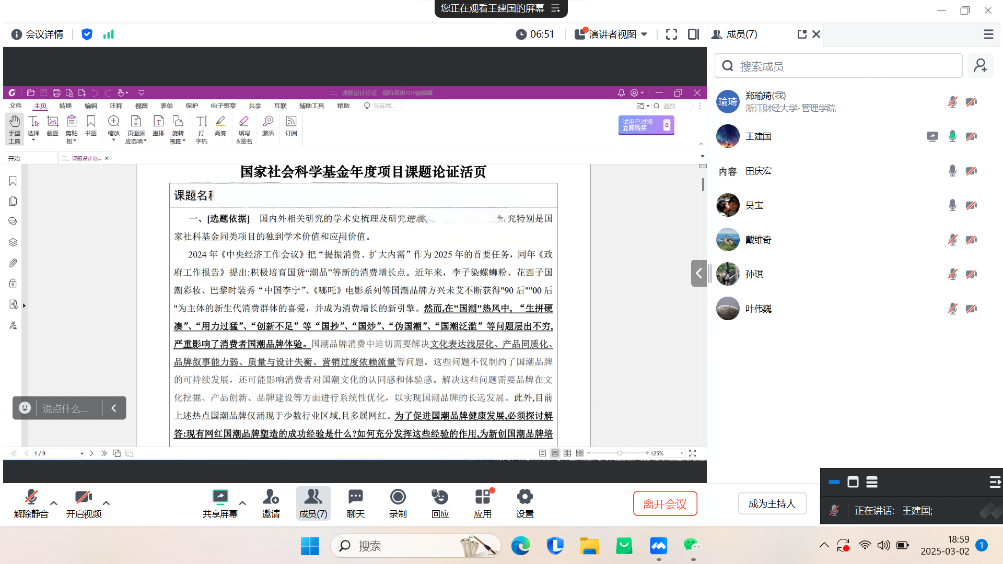
Task: Click the 成为主持人 become host button
Action: (x=772, y=504)
